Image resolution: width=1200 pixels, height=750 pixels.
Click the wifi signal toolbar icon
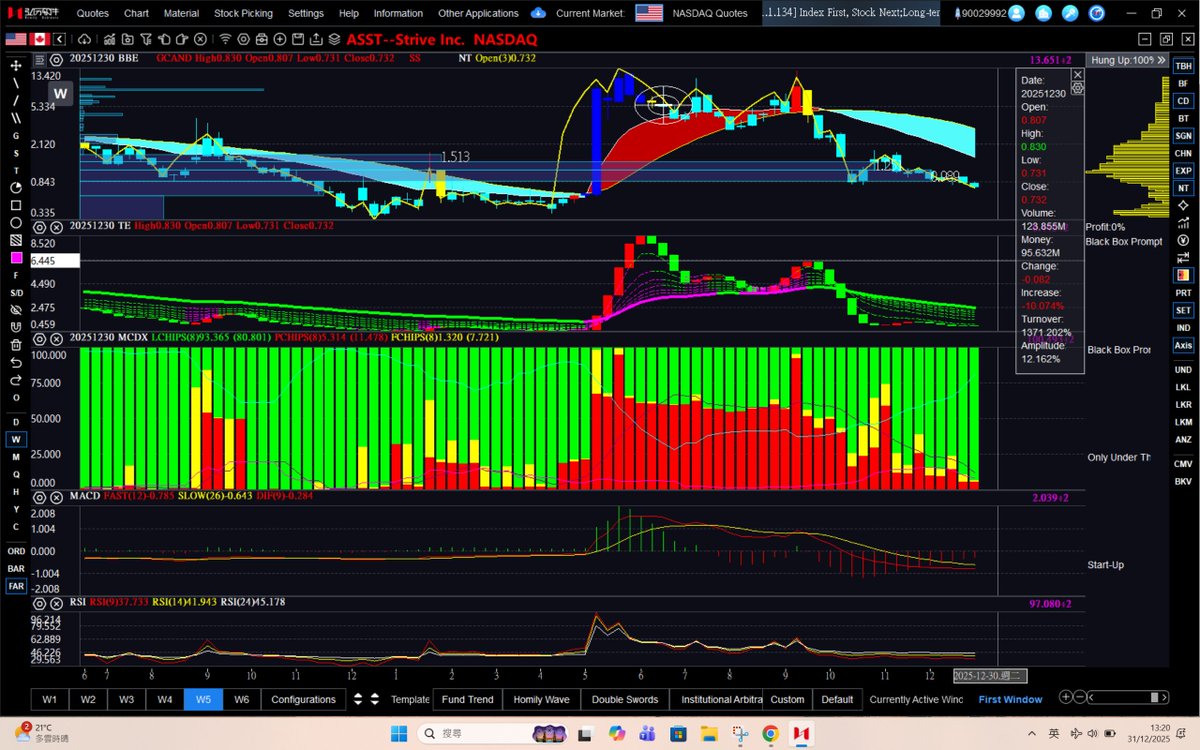click(x=225, y=38)
